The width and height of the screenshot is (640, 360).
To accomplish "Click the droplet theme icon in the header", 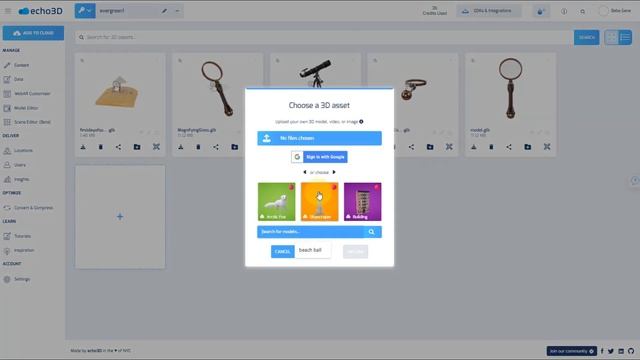I will pos(540,11).
